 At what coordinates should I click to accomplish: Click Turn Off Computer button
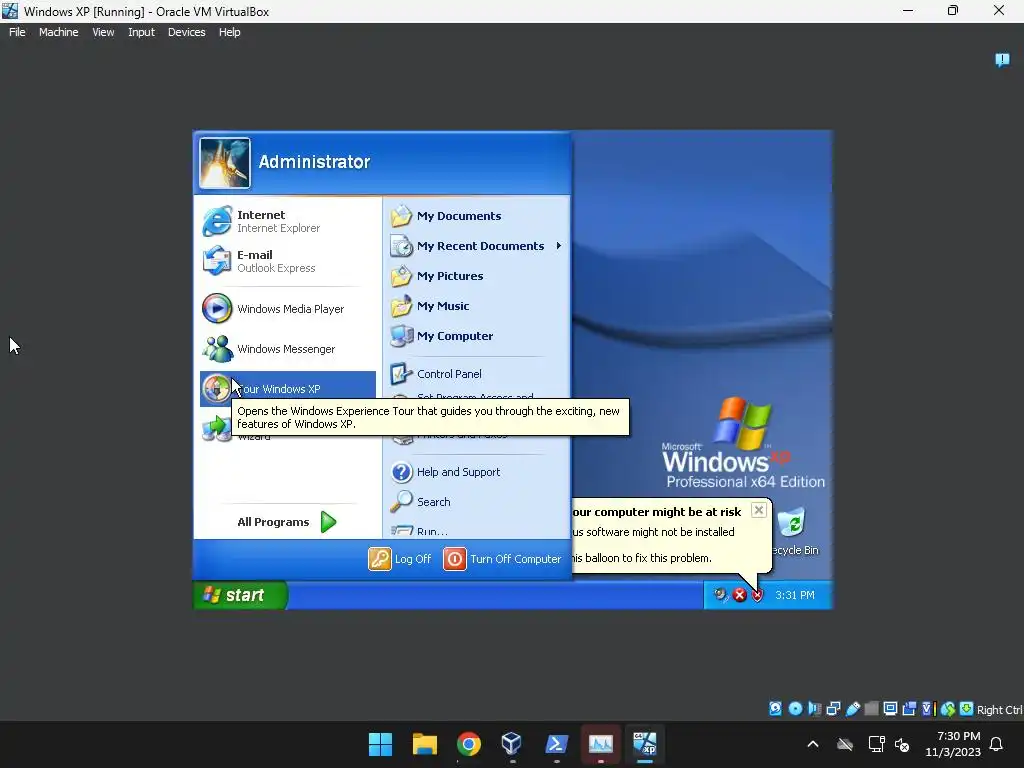502,559
